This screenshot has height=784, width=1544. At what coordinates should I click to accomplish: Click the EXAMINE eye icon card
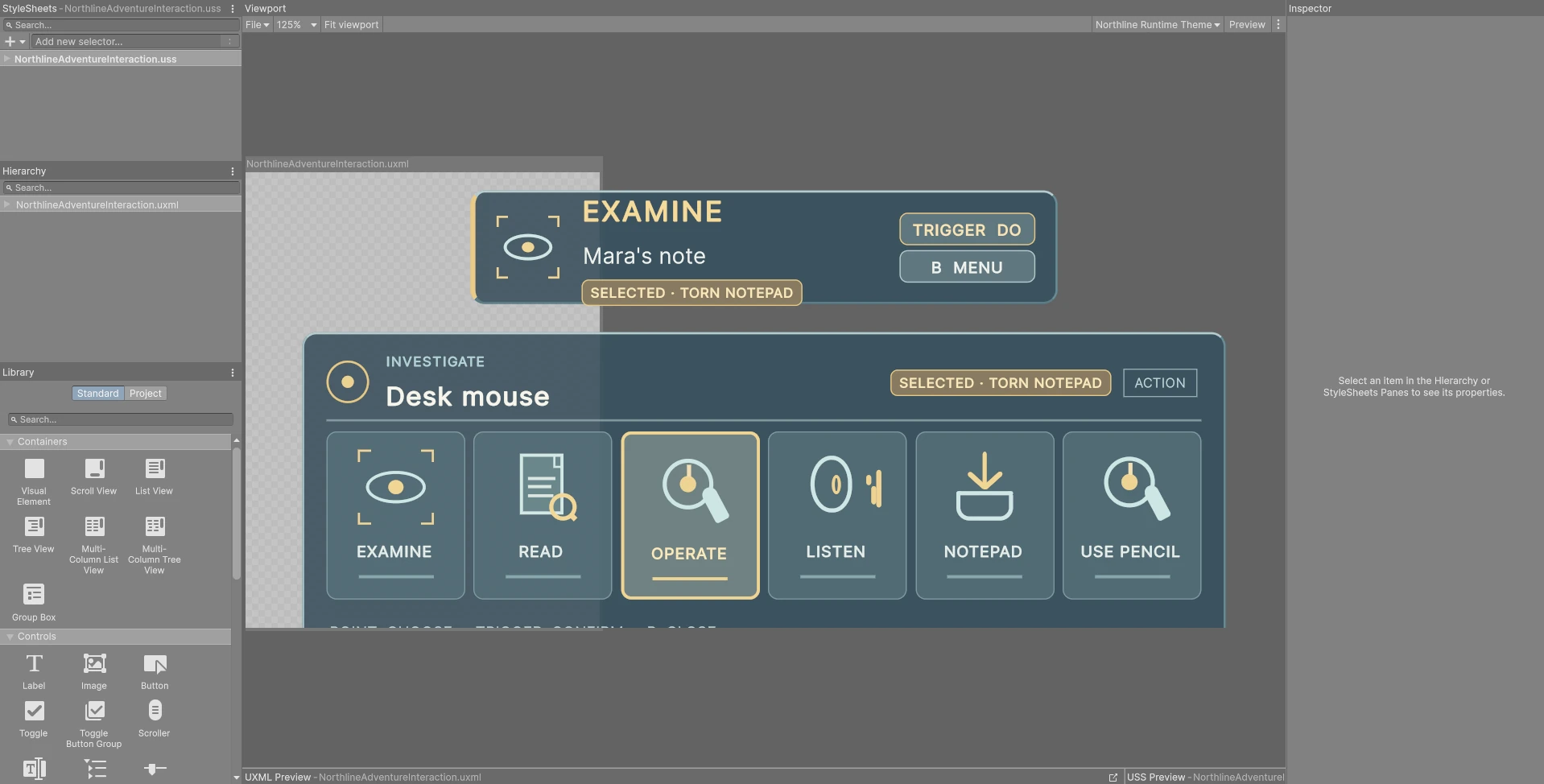(395, 515)
